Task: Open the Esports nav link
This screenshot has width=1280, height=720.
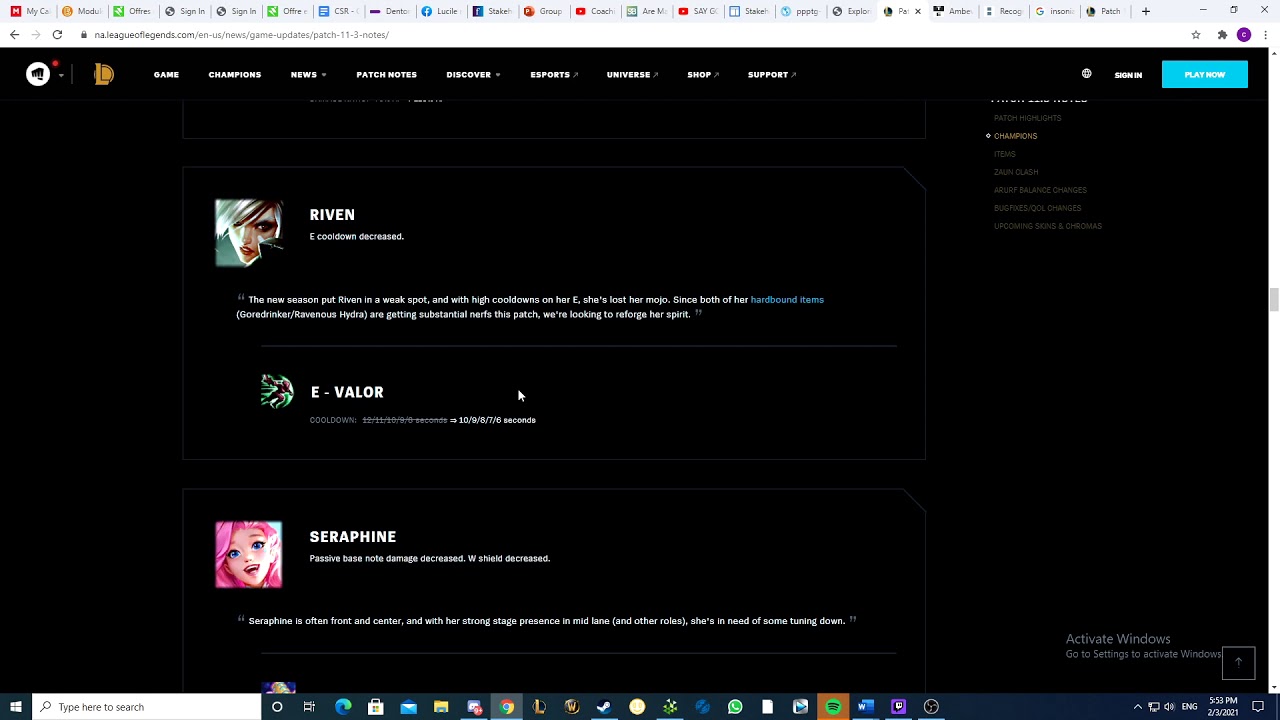Action: pyautogui.click(x=554, y=75)
